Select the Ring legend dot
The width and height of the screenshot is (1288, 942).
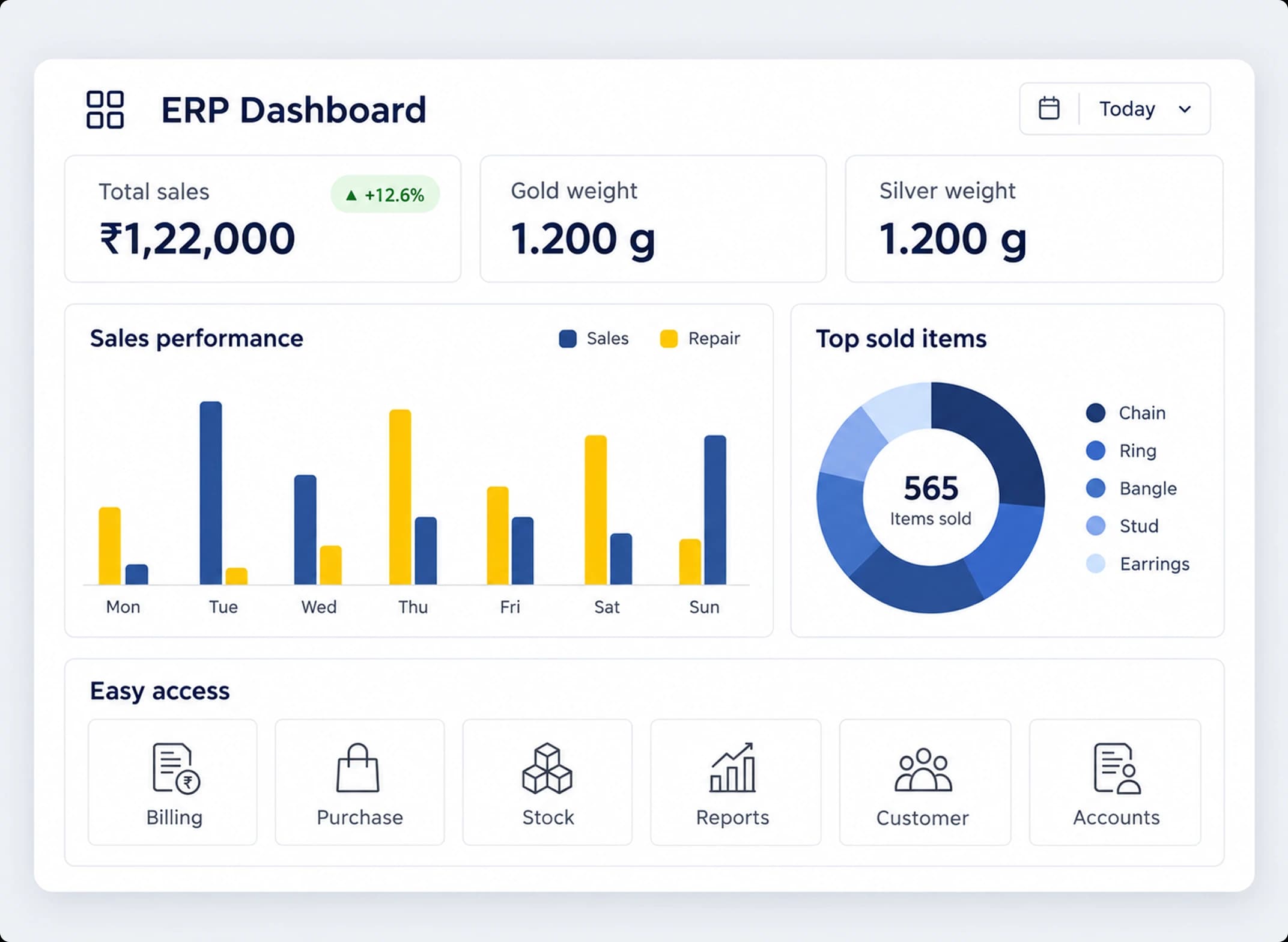point(1096,451)
